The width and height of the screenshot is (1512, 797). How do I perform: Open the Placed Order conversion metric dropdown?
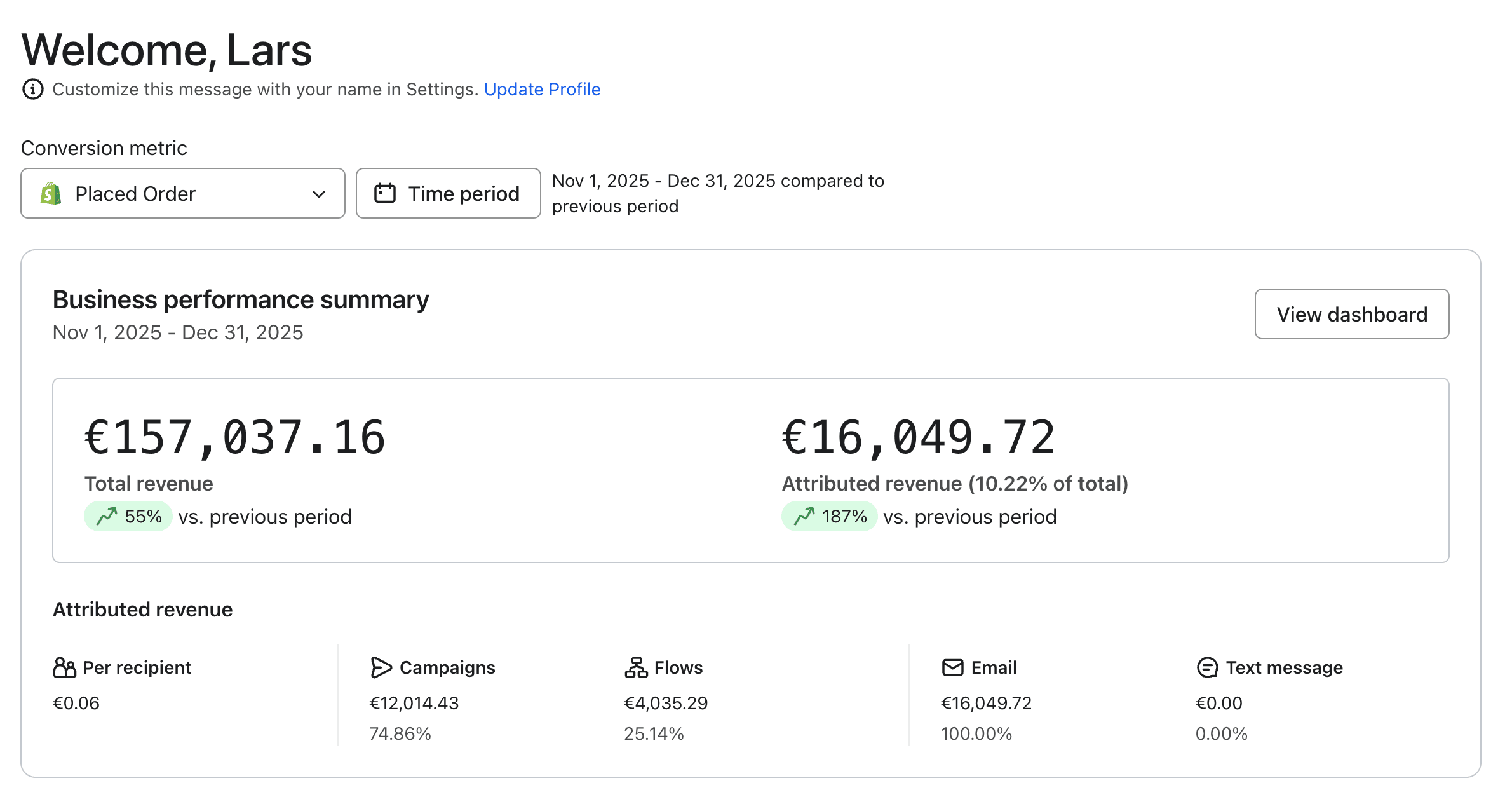click(182, 193)
